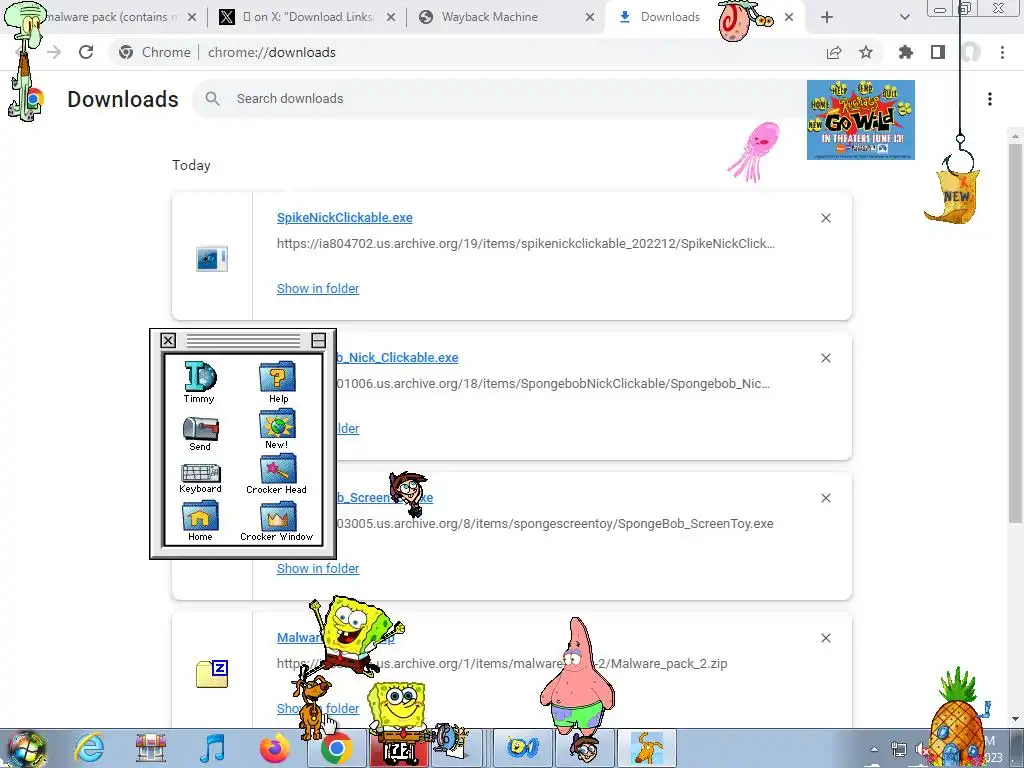The image size is (1024, 768).
Task: Remove Spongebob_Nick_Clickable.exe from the list
Action: pyautogui.click(x=825, y=358)
